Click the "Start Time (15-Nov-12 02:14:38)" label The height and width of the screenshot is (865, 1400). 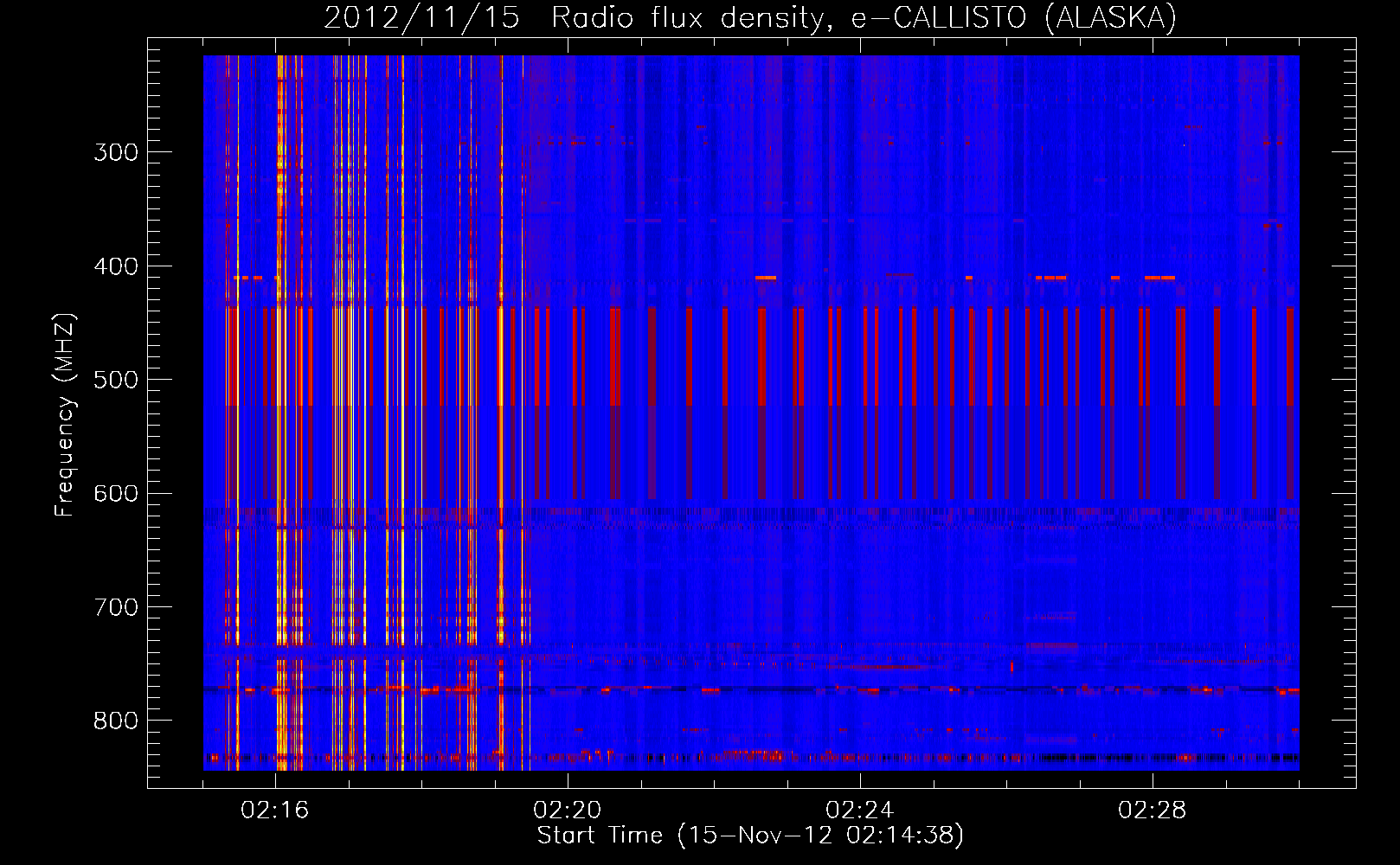coord(750,836)
